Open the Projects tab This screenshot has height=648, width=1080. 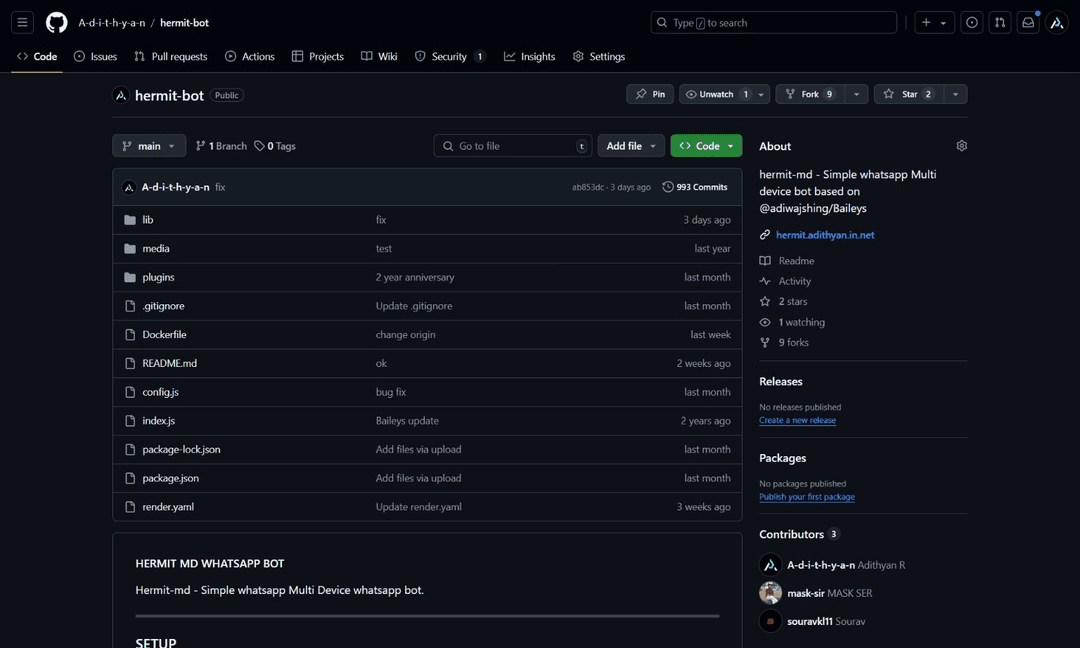[x=318, y=56]
